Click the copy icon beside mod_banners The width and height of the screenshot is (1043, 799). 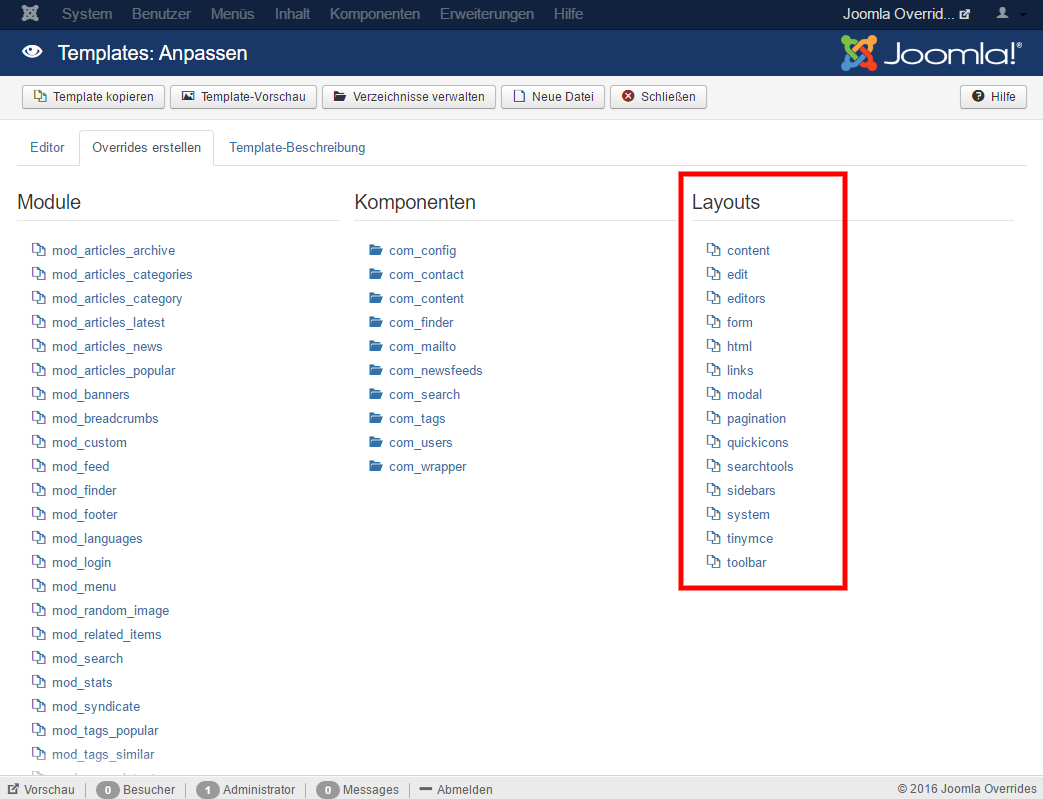point(38,394)
